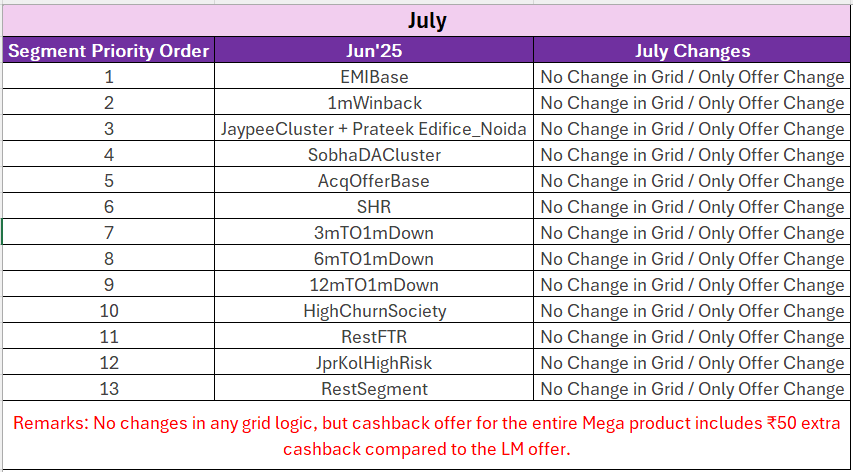The height and width of the screenshot is (472, 853).
Task: Select the 6mTO1mDown cell
Action: click(374, 259)
